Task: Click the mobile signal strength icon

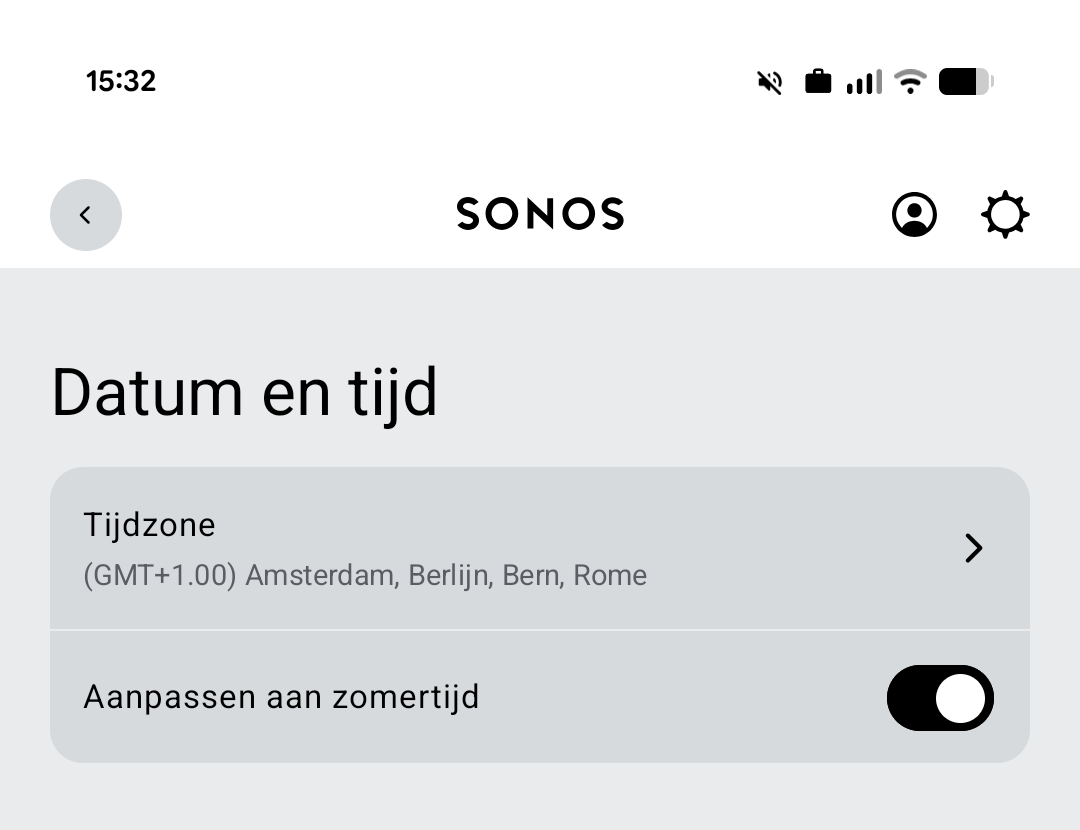Action: tap(861, 81)
